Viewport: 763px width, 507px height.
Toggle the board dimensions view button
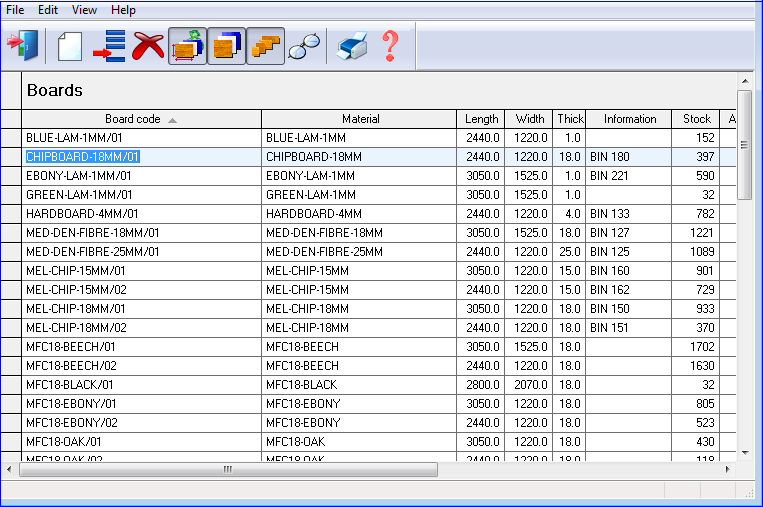click(x=188, y=46)
